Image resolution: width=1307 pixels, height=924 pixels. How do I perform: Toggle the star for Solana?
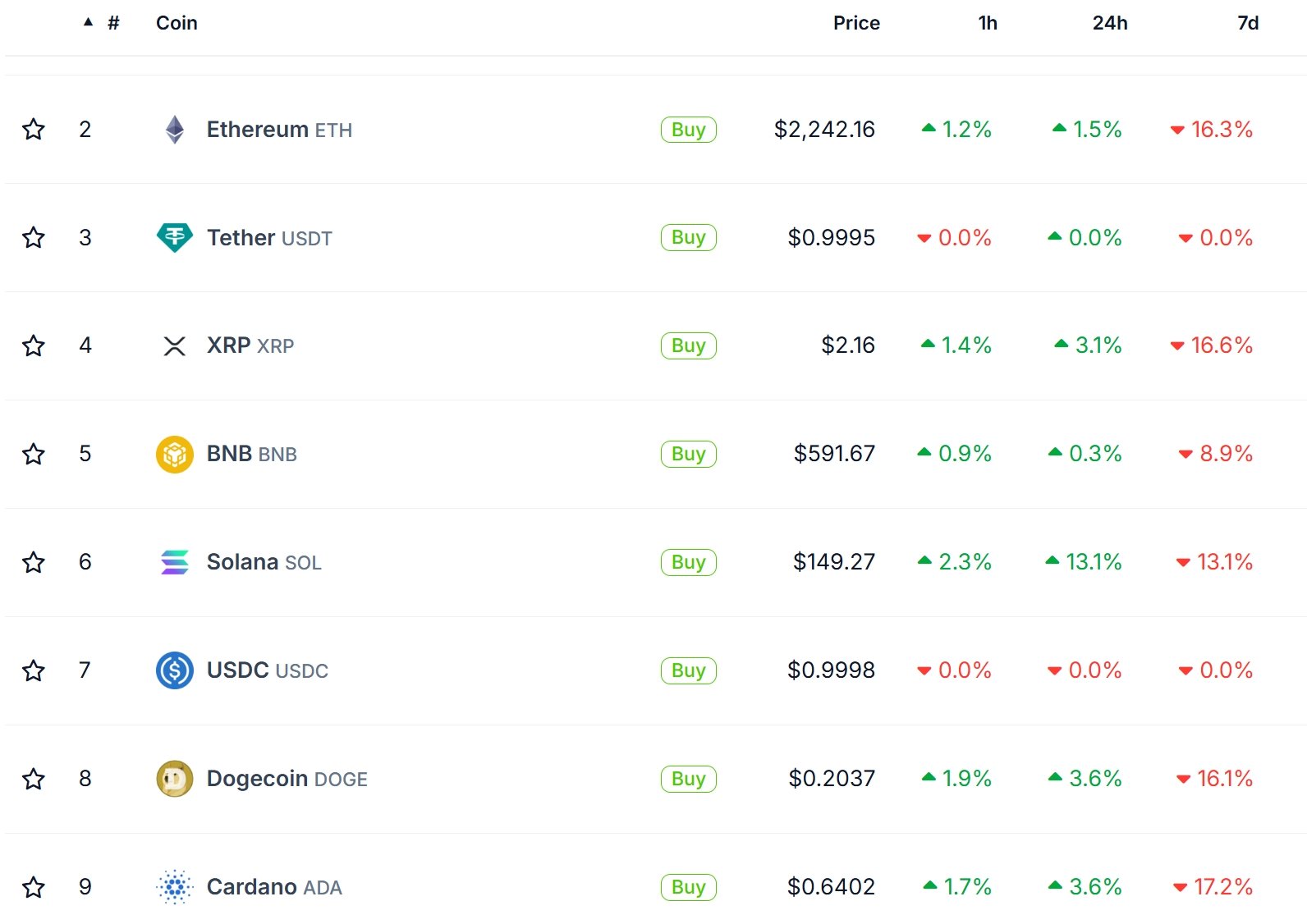click(x=34, y=562)
